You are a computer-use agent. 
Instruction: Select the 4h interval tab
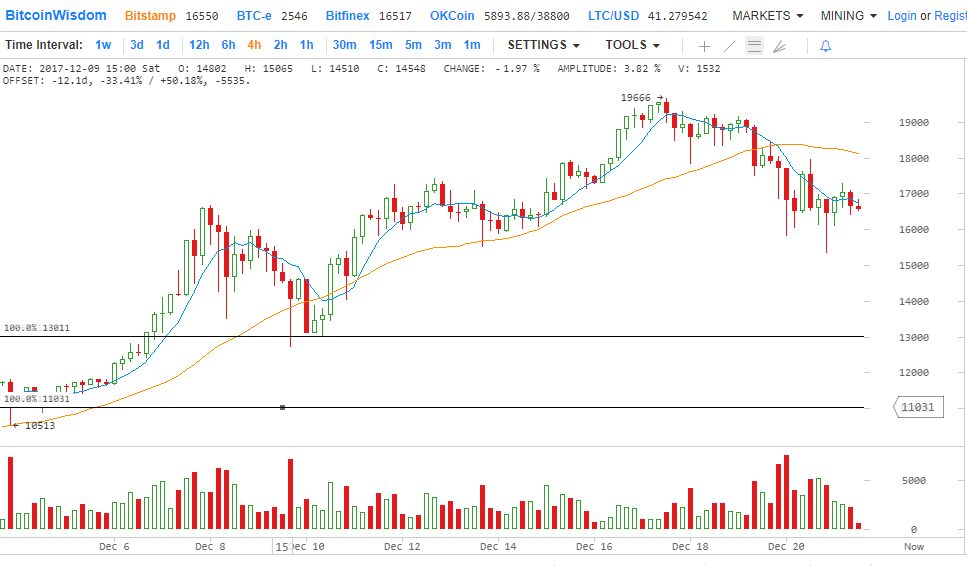[254, 45]
